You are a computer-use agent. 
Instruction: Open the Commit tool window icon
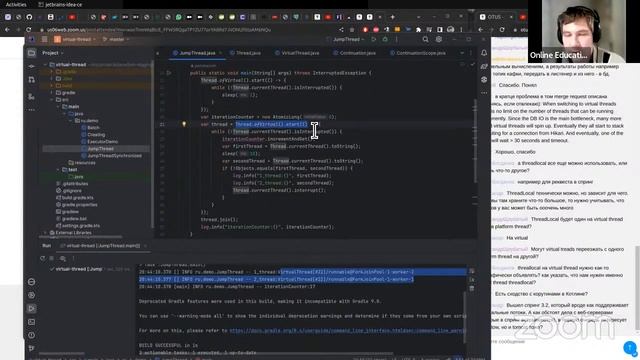coord(31,66)
